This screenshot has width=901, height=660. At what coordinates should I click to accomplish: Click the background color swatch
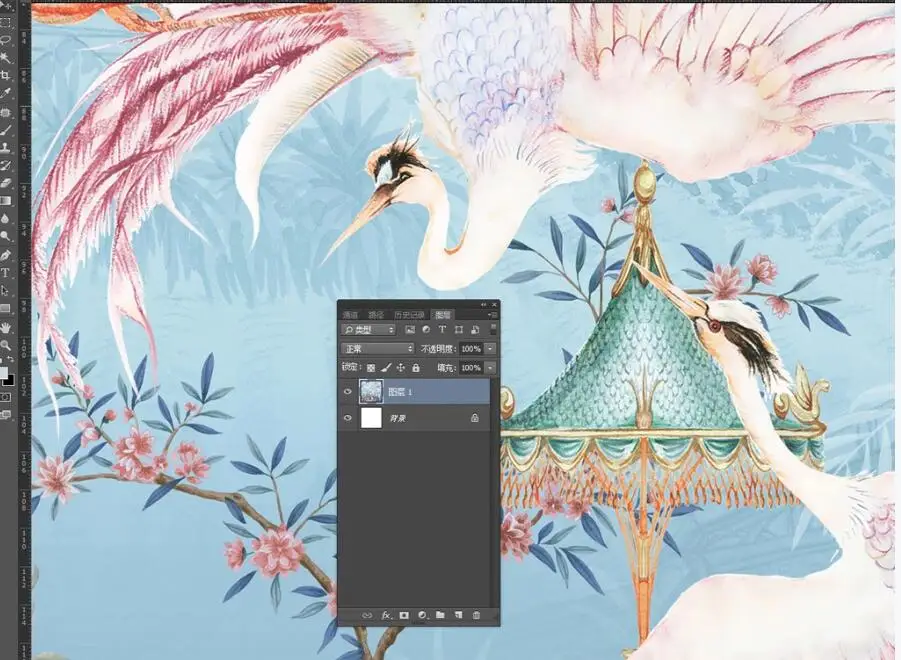pyautogui.click(x=9, y=379)
